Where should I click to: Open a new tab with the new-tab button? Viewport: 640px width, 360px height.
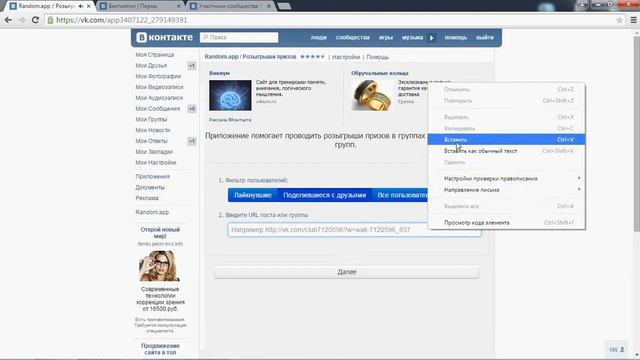coord(284,6)
